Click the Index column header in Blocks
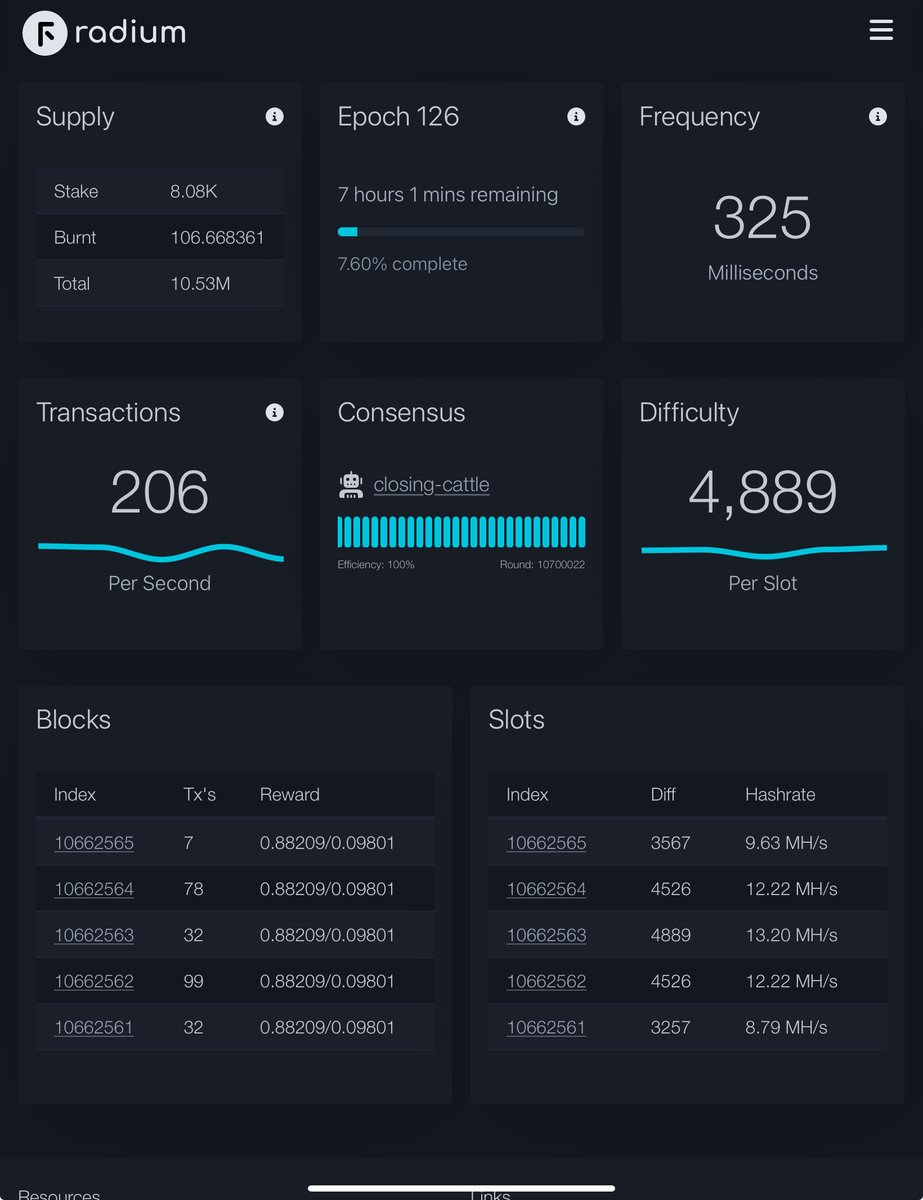The image size is (923, 1200). tap(75, 795)
